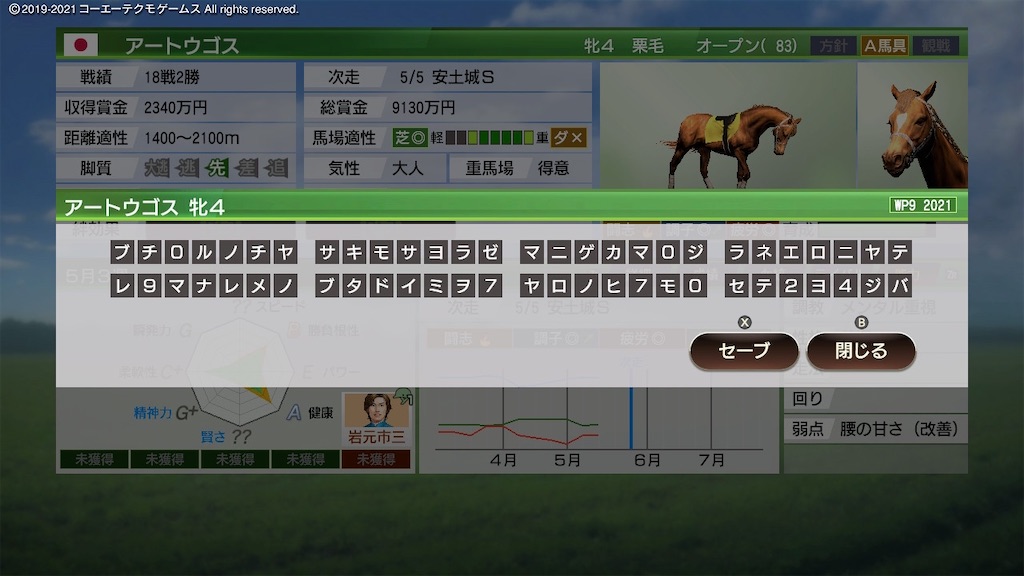Click the 9130万円 total prize value

coord(423,108)
